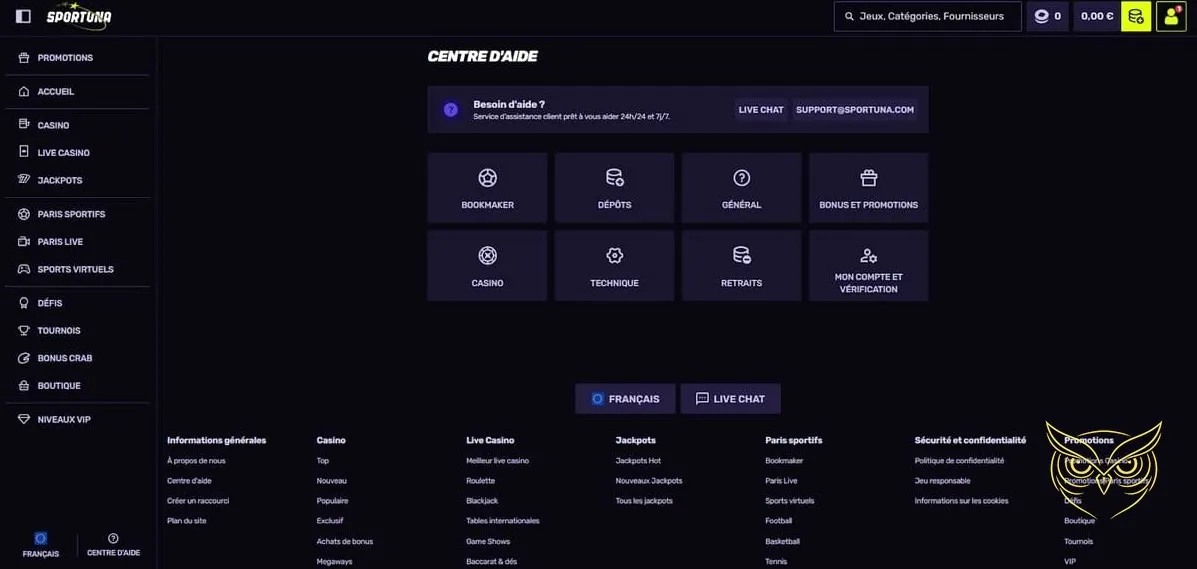Click the game search input field
The width and height of the screenshot is (1197, 569).
pos(927,16)
